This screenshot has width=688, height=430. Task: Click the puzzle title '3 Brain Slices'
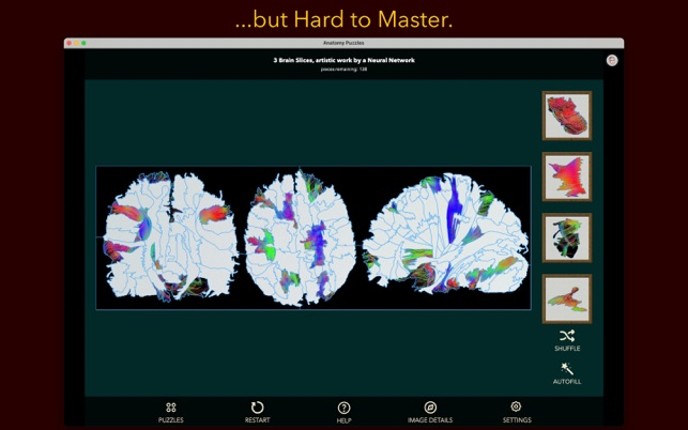point(344,60)
